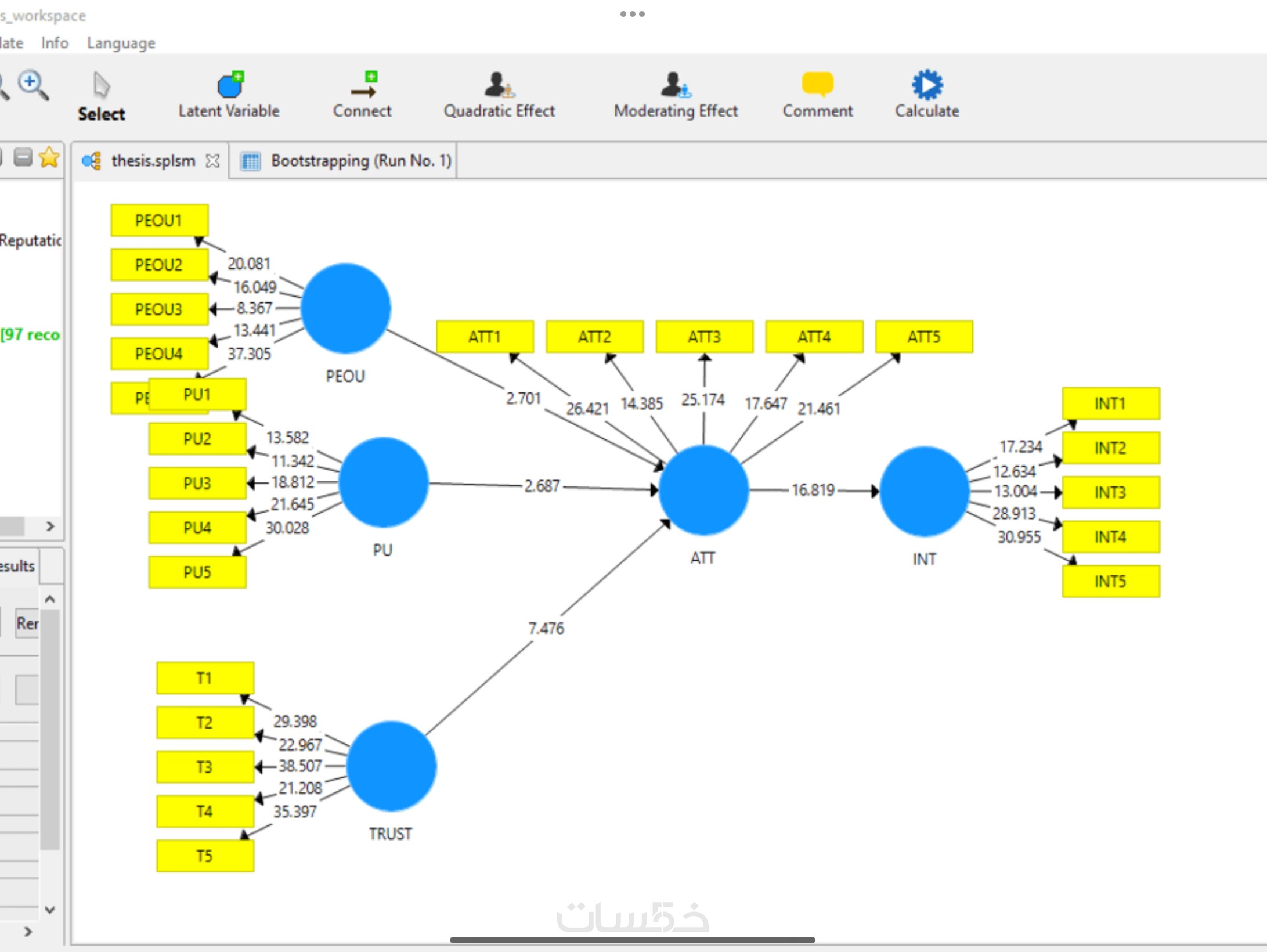Close the thesis.splsm tab
The image size is (1267, 952).
point(213,161)
